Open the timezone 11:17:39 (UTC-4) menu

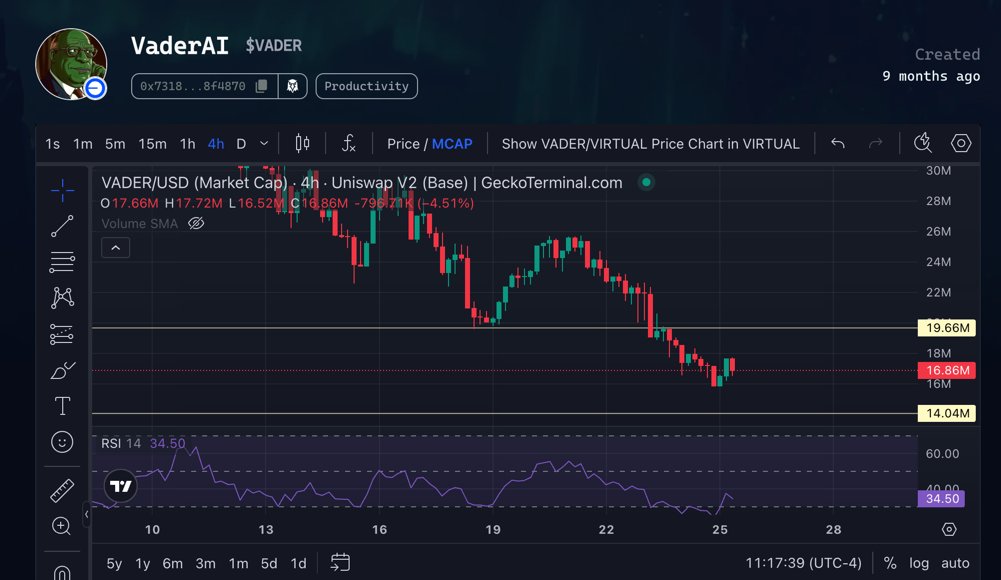(803, 563)
